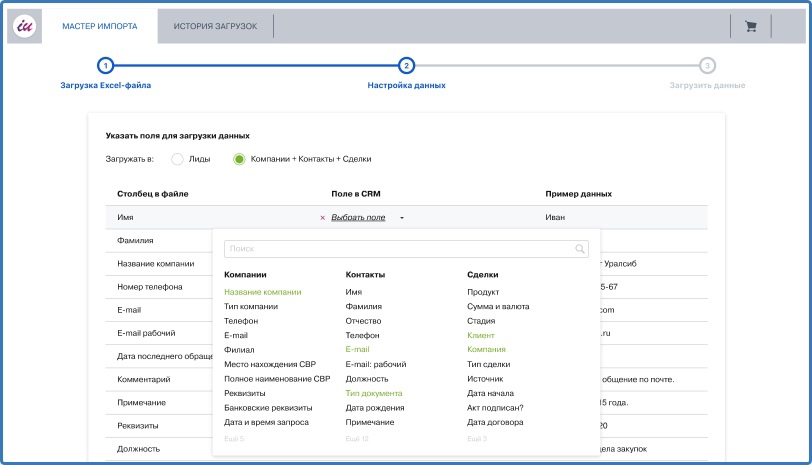This screenshot has height=465, width=812.
Task: Go to step 1 circle in progress bar
Action: (x=106, y=66)
